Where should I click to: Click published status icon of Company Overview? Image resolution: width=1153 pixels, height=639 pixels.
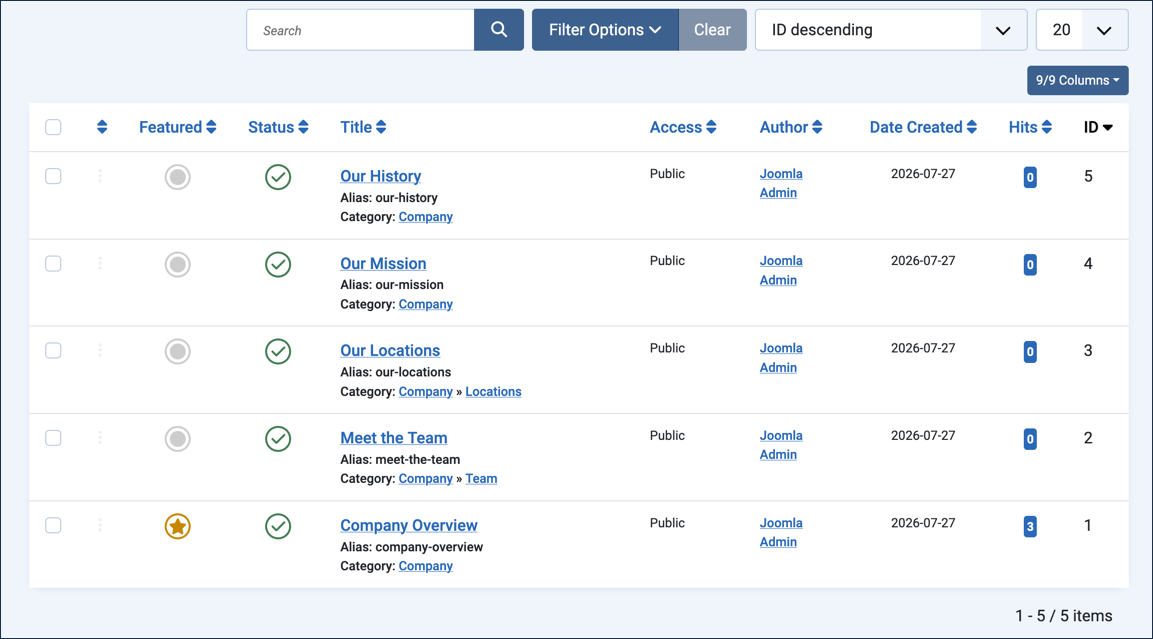[278, 526]
